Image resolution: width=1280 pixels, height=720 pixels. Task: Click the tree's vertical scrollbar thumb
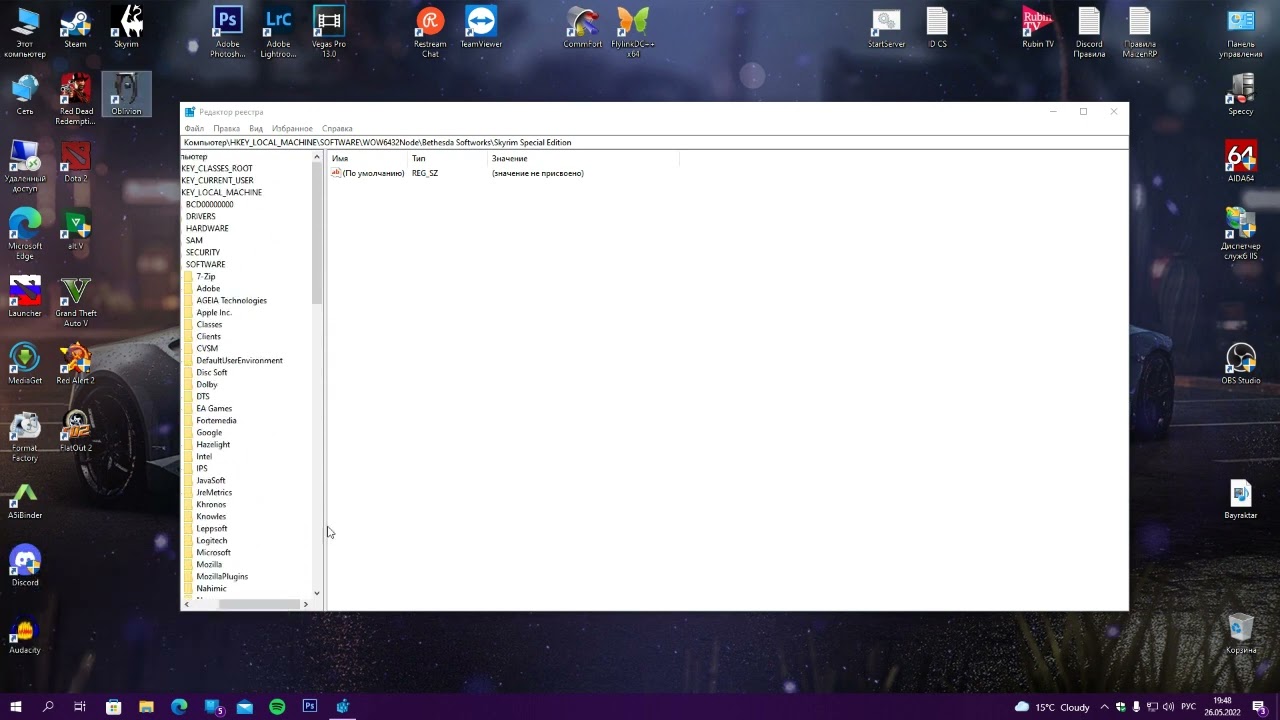(317, 233)
